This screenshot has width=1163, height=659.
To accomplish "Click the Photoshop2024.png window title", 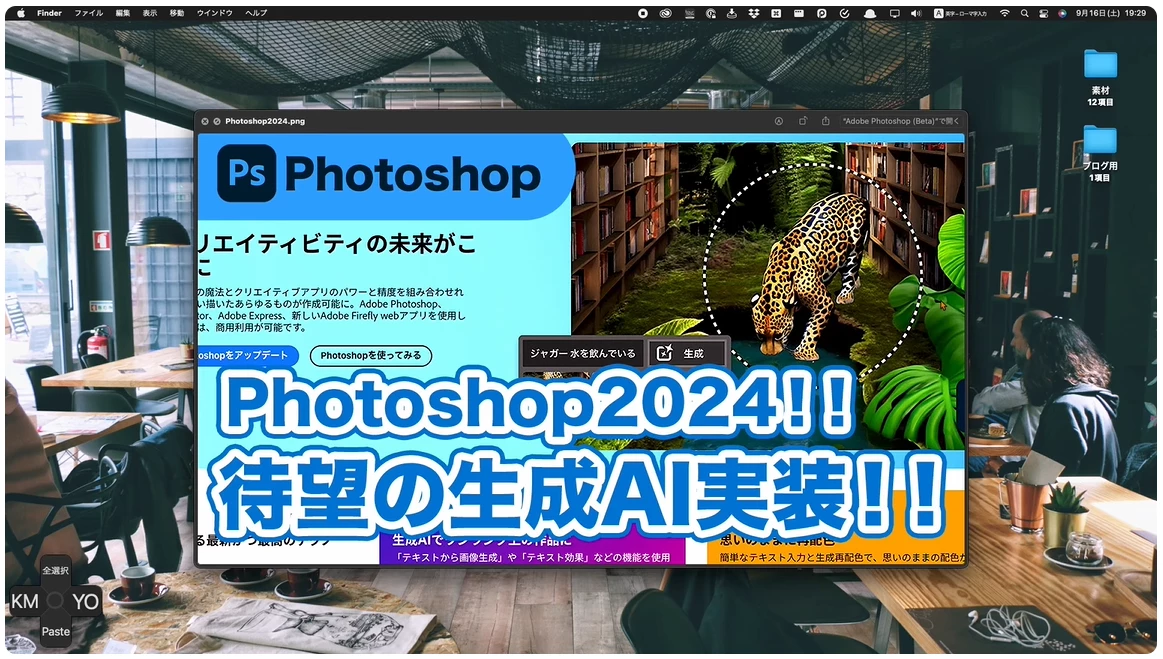I will [265, 121].
